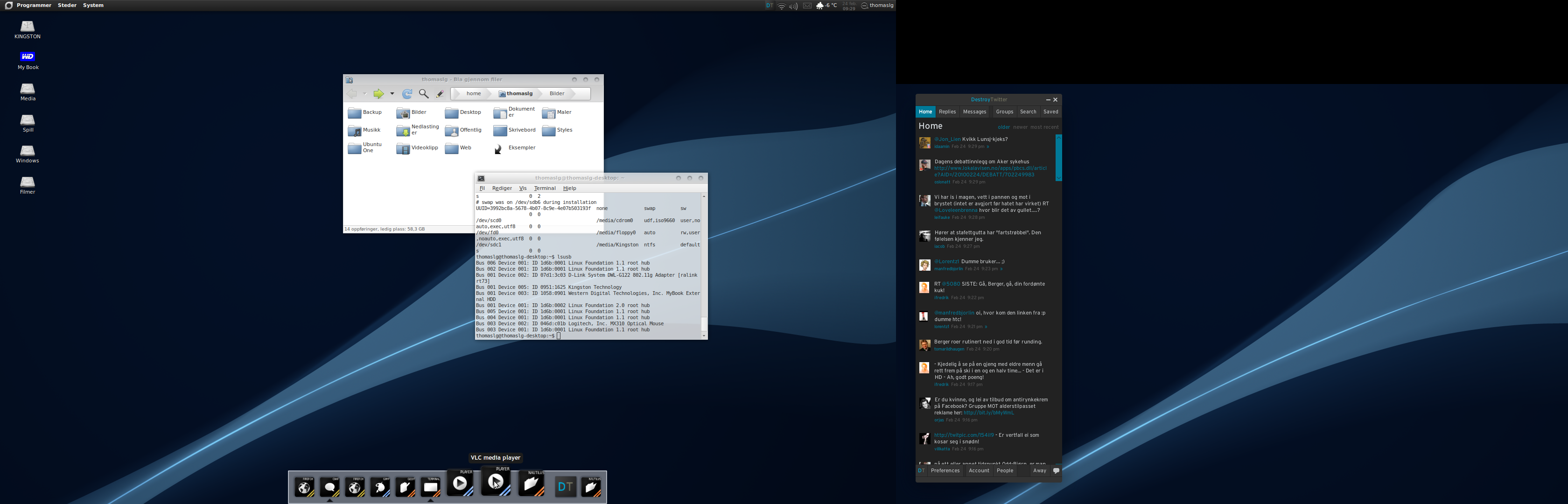Viewport: 1568px width, 504px height.
Task: Click the green forward arrow in file browser
Action: coord(378,94)
